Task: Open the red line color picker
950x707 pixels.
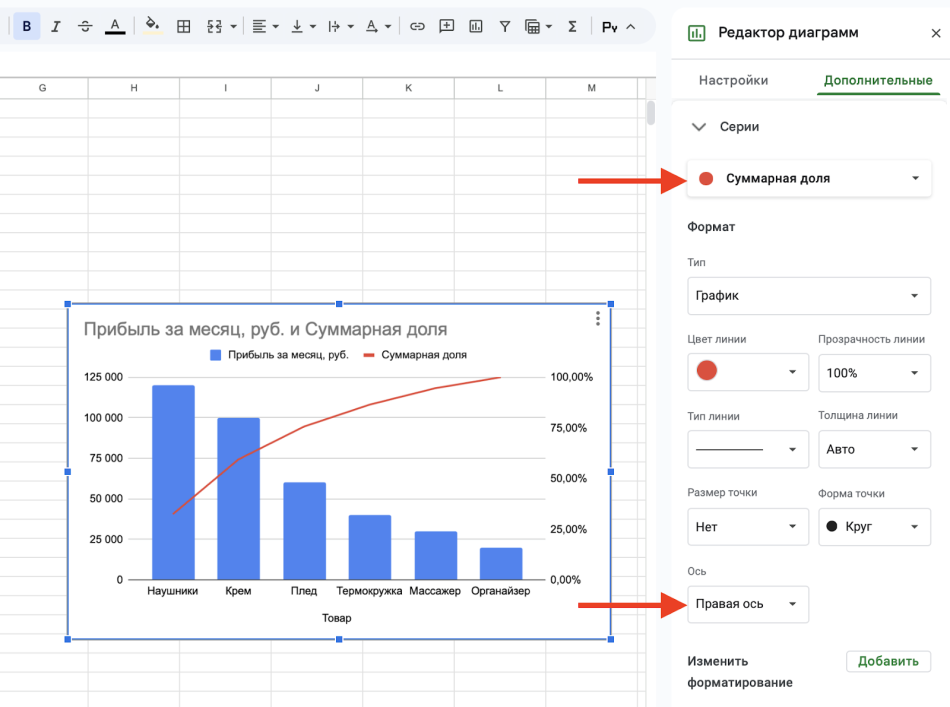Action: 748,372
